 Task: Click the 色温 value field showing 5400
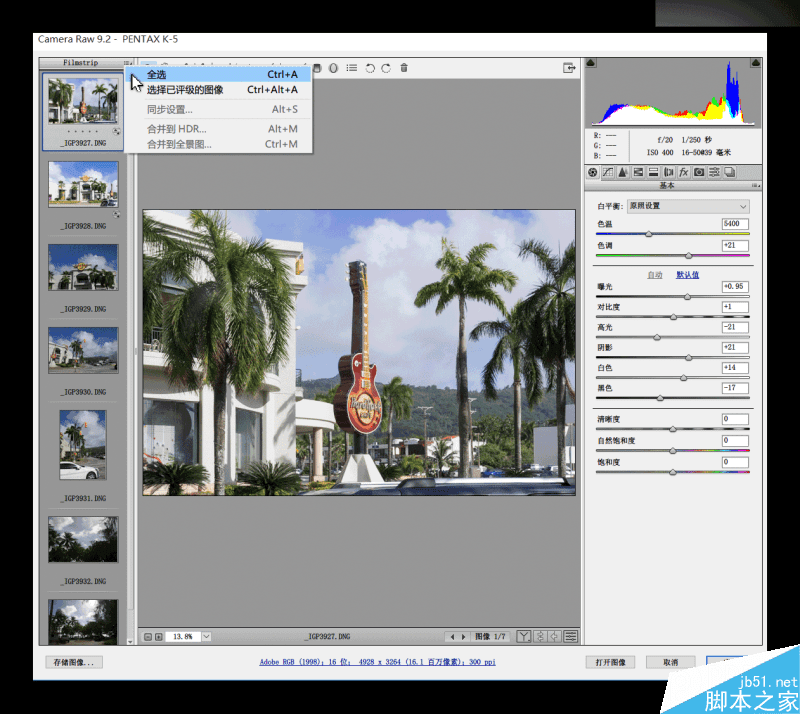point(735,224)
